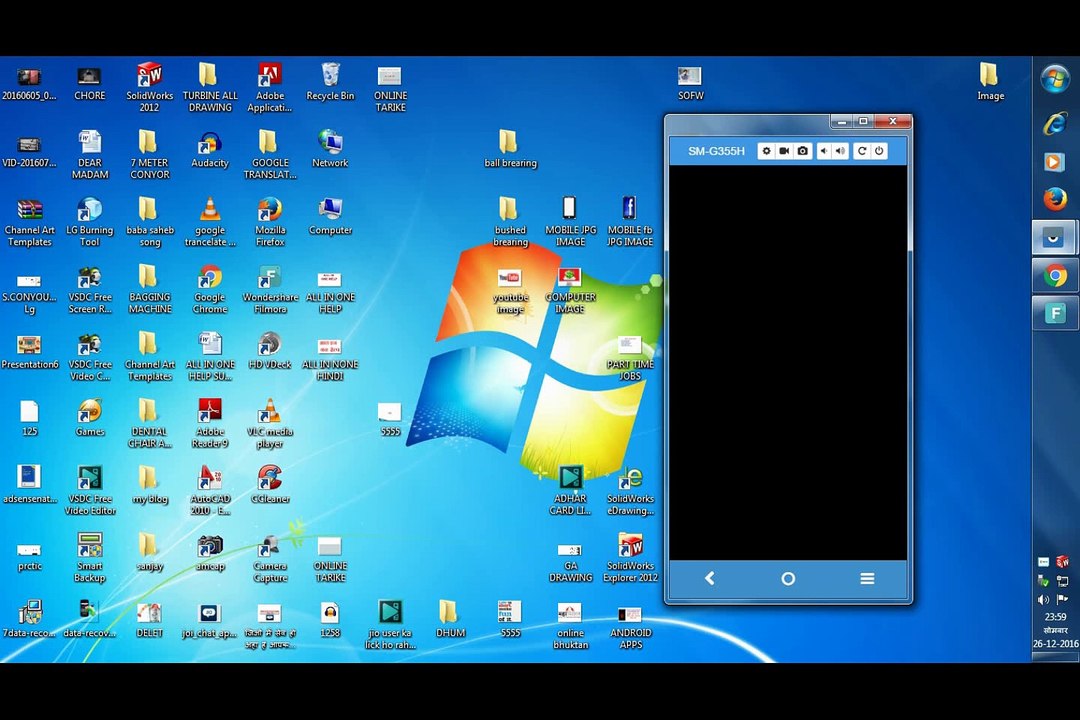Click the SM-G355H device name label
Screen dimensions: 1080x720
pos(716,151)
